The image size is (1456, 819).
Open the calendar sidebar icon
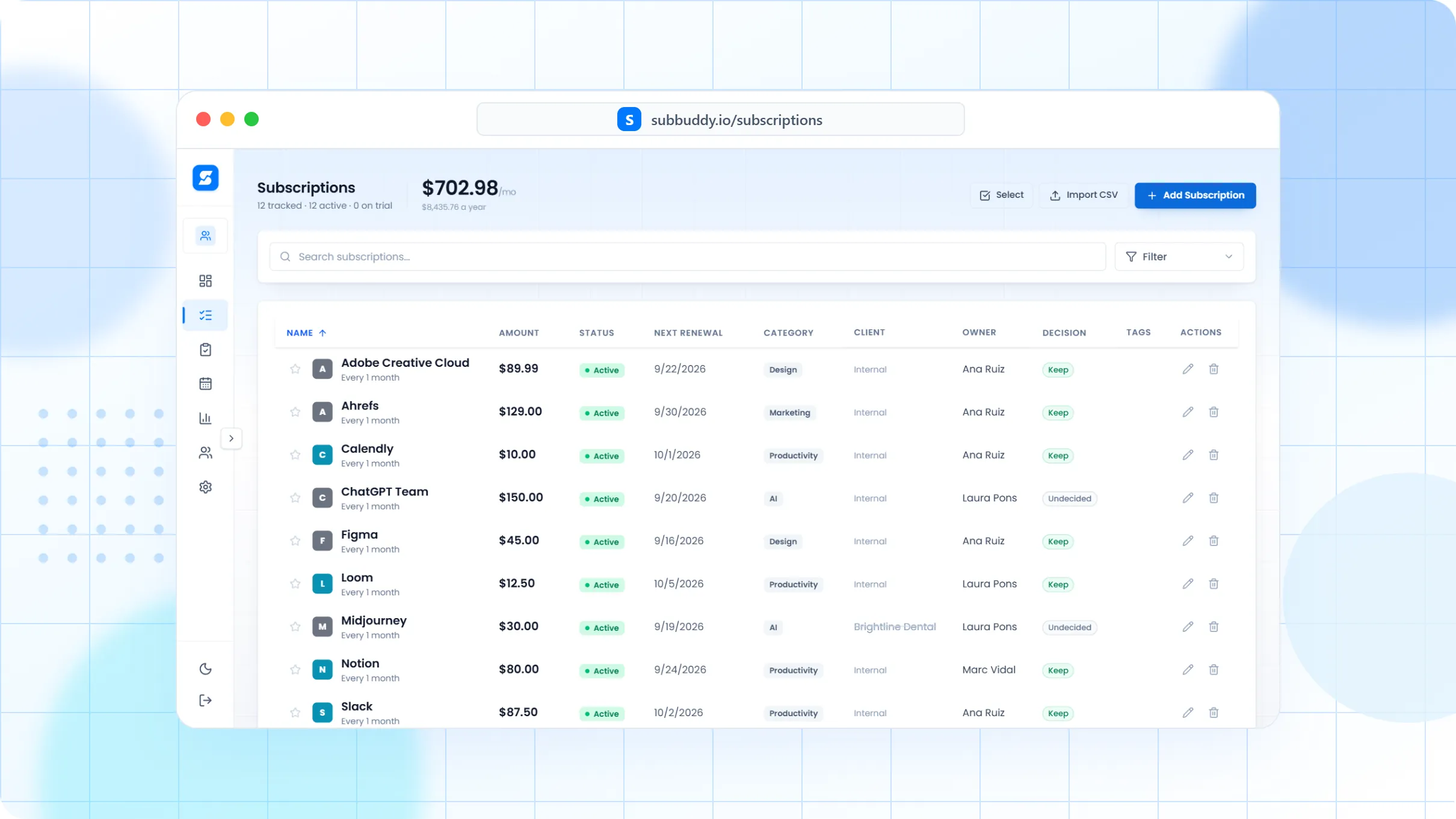205,384
